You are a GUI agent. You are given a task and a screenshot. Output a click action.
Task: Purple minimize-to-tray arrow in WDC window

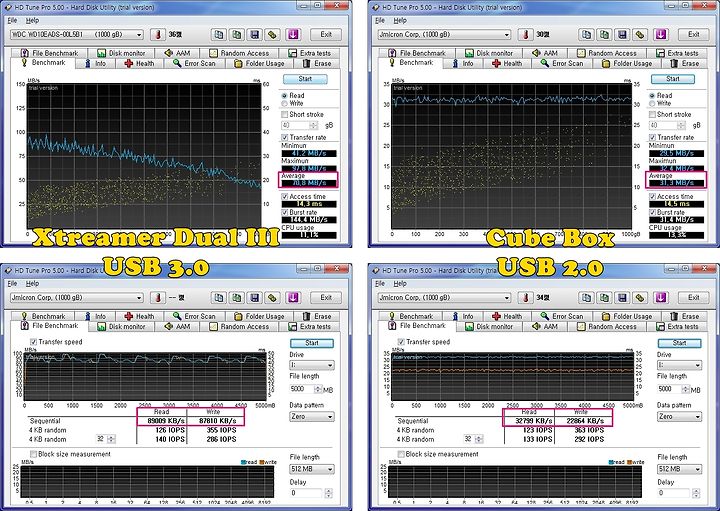pos(293,35)
